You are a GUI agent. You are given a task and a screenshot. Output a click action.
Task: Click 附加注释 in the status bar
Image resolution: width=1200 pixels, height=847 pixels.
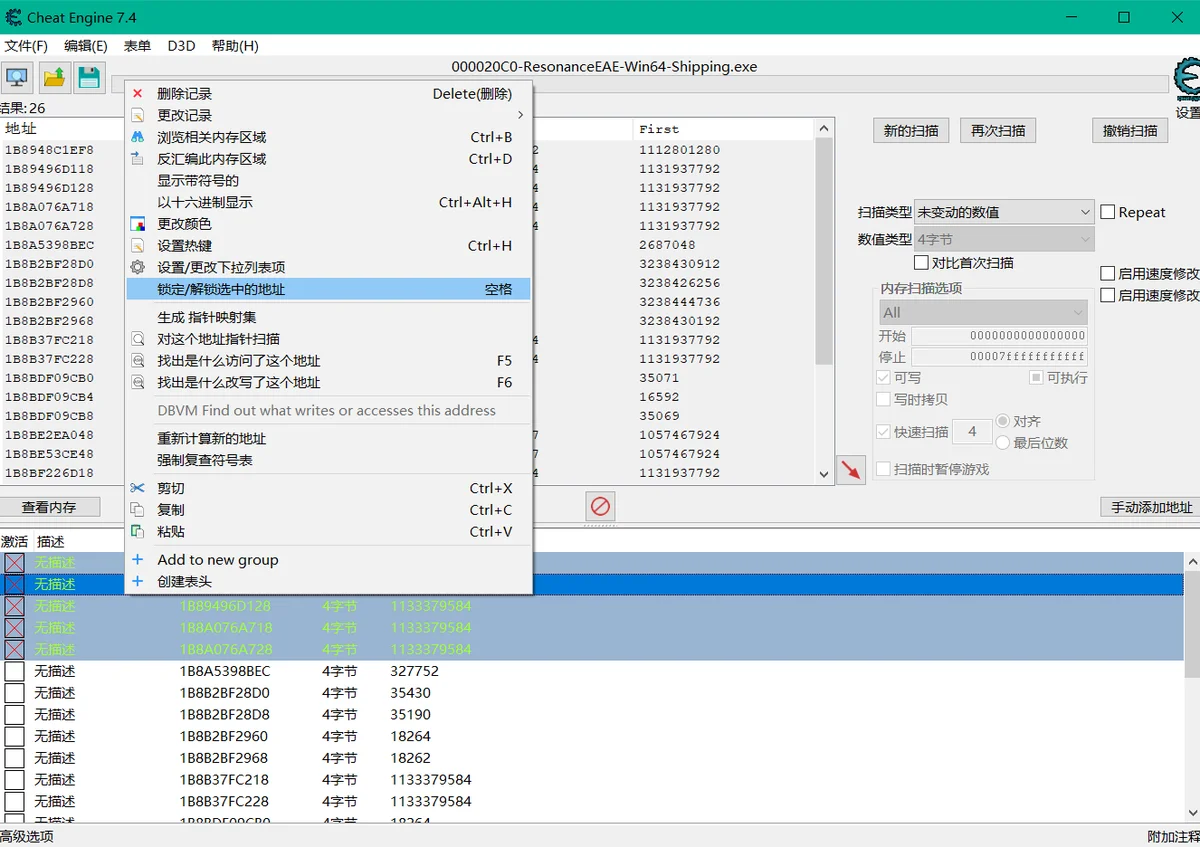point(1173,837)
